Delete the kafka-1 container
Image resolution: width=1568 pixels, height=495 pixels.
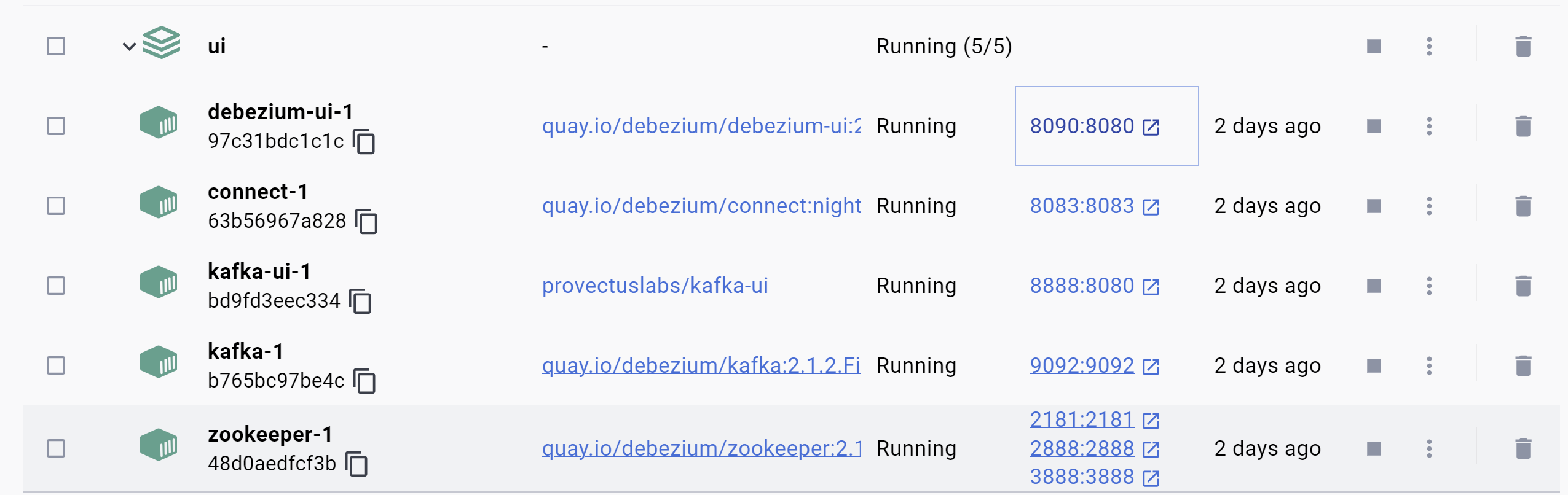coord(1523,366)
